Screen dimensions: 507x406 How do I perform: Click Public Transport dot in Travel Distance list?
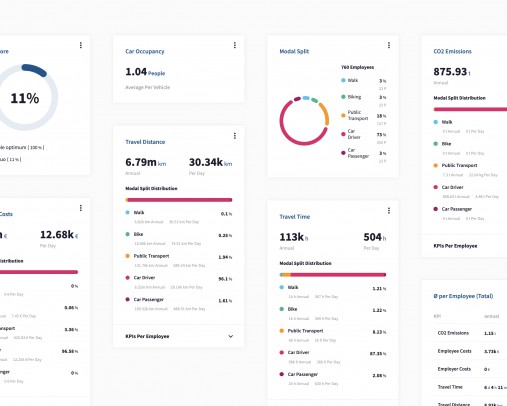(127, 256)
